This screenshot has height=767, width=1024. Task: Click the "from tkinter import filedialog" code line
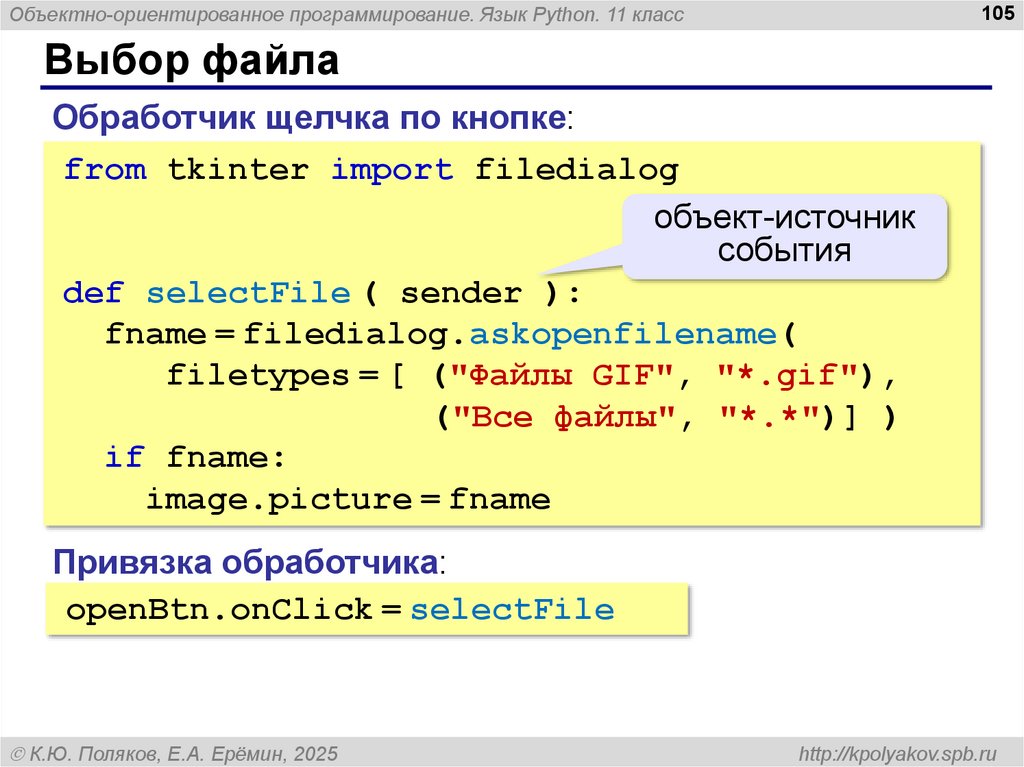[x=370, y=170]
